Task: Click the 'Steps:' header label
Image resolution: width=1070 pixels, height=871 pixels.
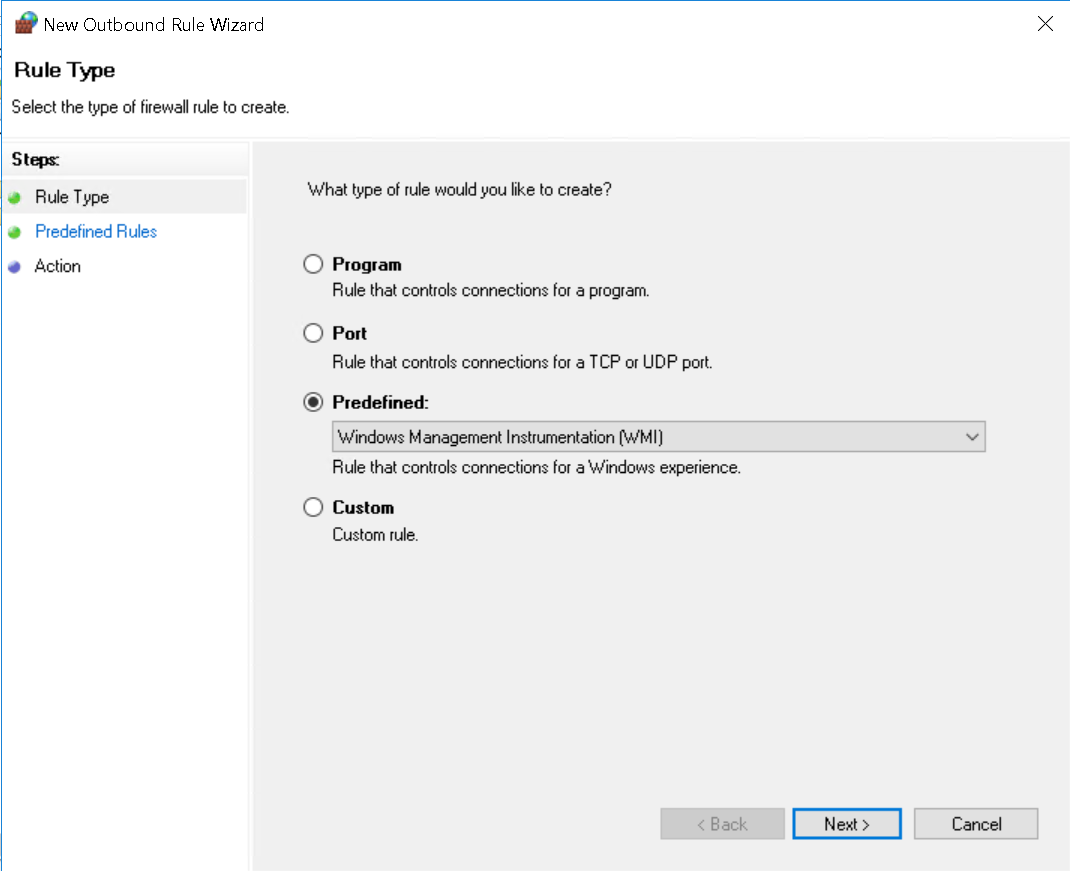Action: 35,160
